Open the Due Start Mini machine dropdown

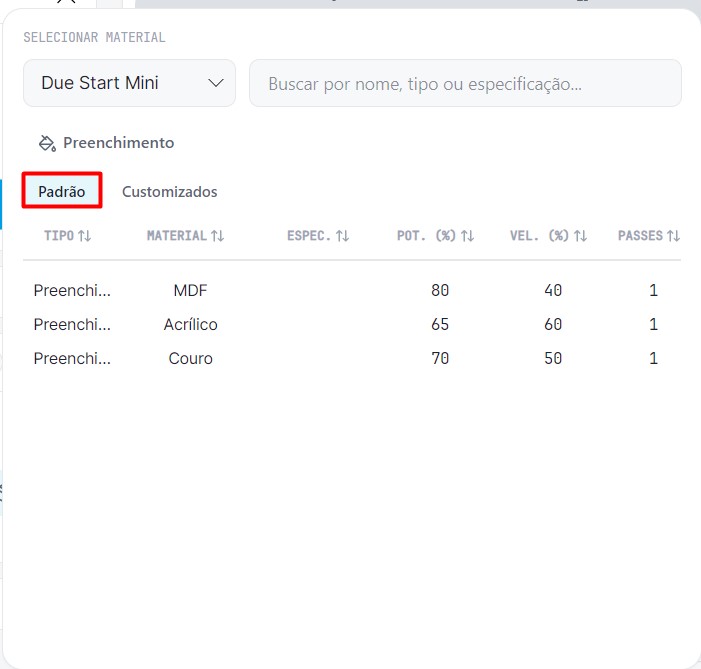[x=129, y=83]
